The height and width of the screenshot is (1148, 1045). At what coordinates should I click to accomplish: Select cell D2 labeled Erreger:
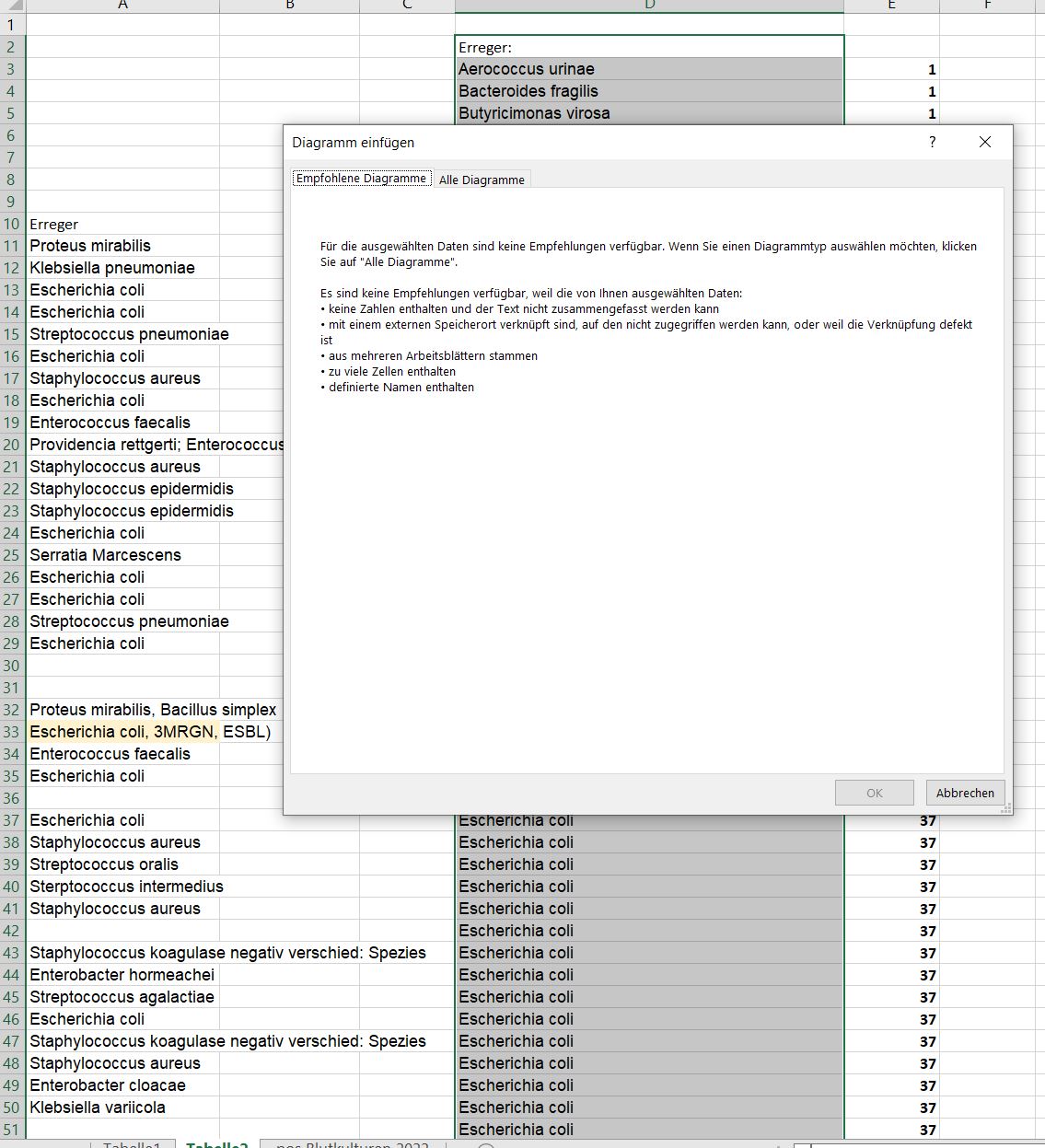point(649,47)
